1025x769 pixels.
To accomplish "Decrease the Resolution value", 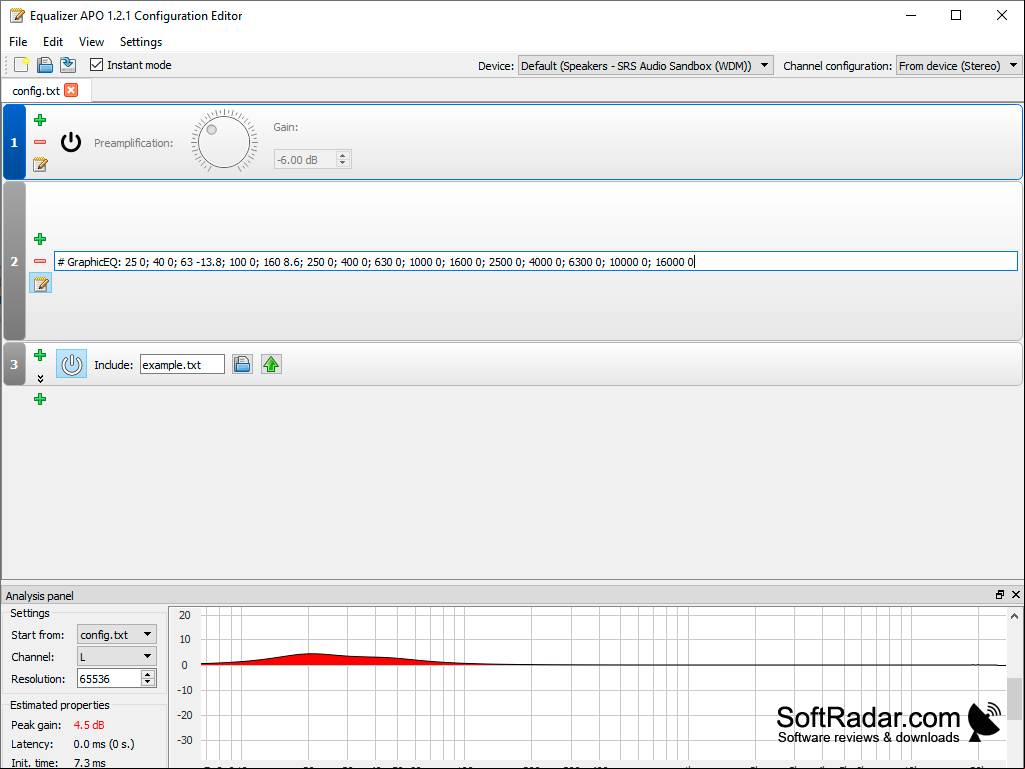I will coord(148,683).
